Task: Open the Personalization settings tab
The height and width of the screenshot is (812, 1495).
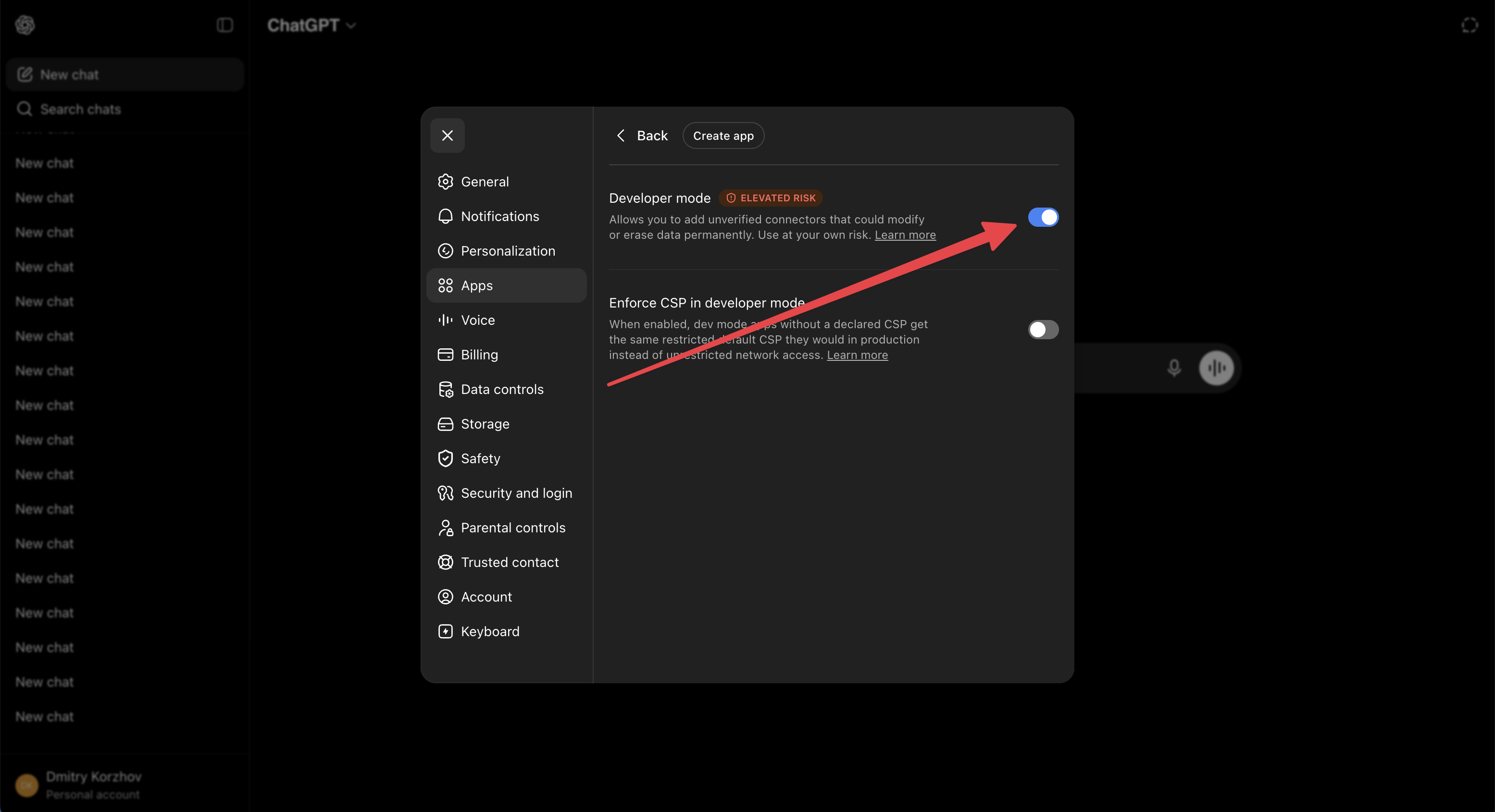Action: [506, 250]
